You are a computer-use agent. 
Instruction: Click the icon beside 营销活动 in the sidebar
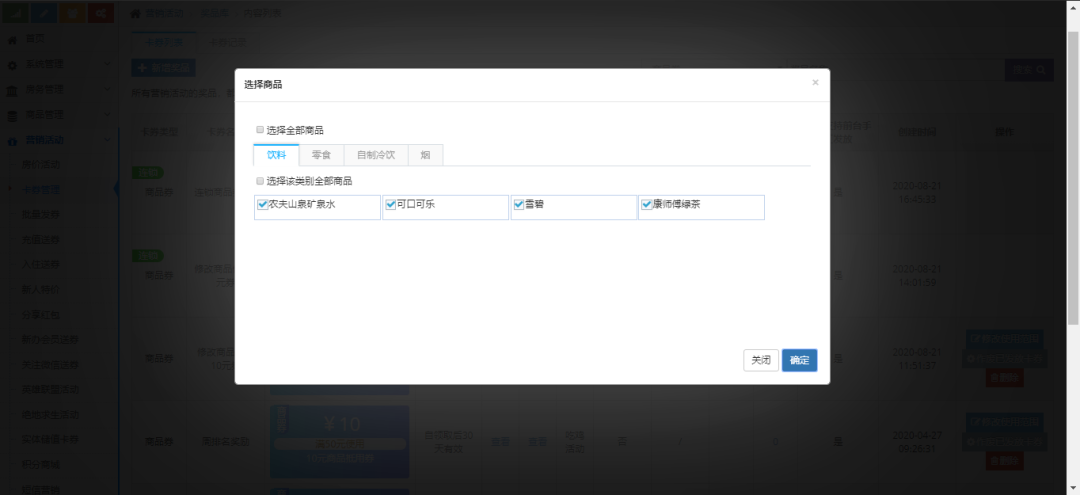tap(12, 140)
